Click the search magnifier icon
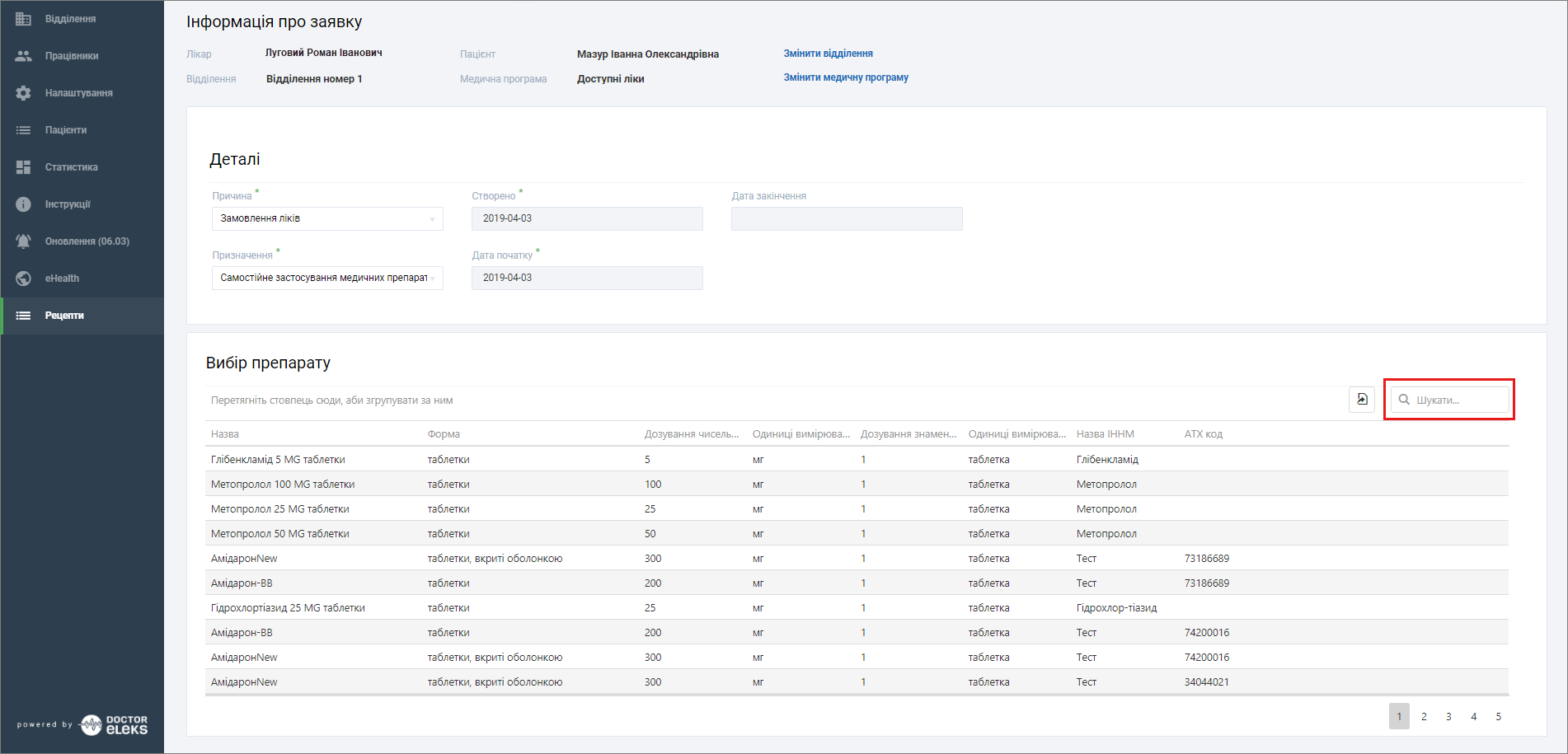The height and width of the screenshot is (754, 1568). (x=1404, y=400)
